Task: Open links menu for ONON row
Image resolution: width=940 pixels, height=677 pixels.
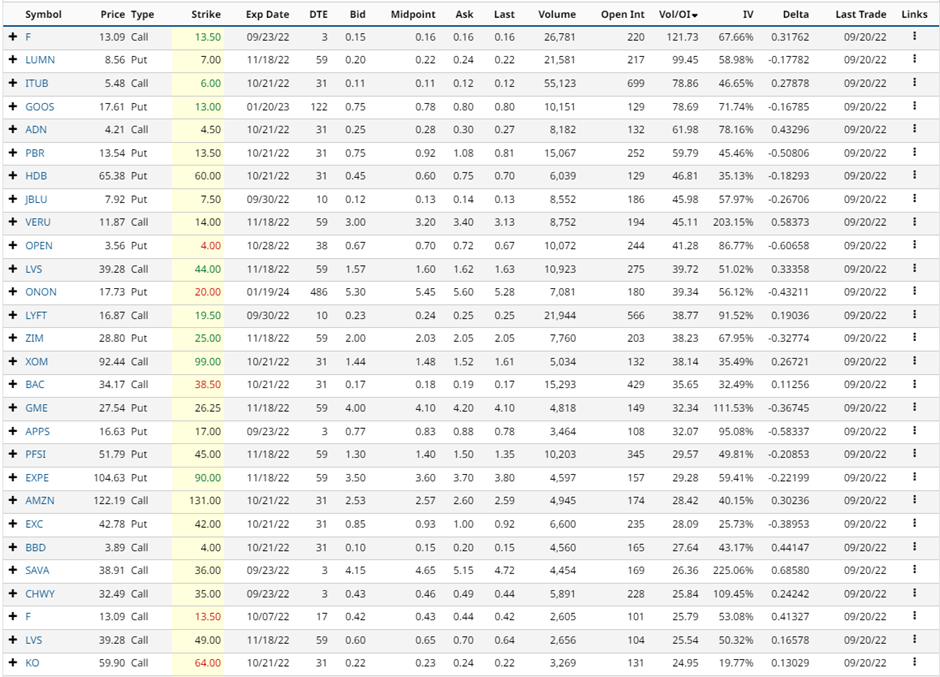Action: pos(914,291)
